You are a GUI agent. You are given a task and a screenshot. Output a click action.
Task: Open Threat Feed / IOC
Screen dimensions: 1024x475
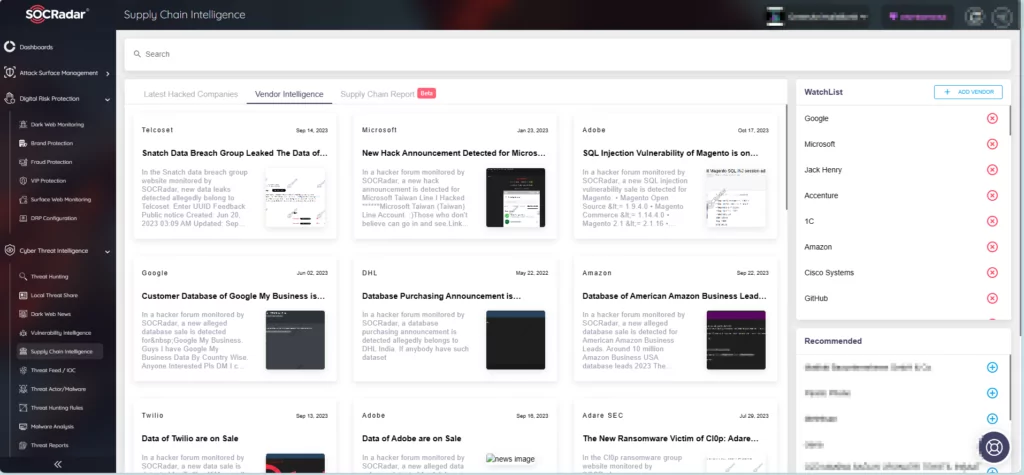coord(53,370)
